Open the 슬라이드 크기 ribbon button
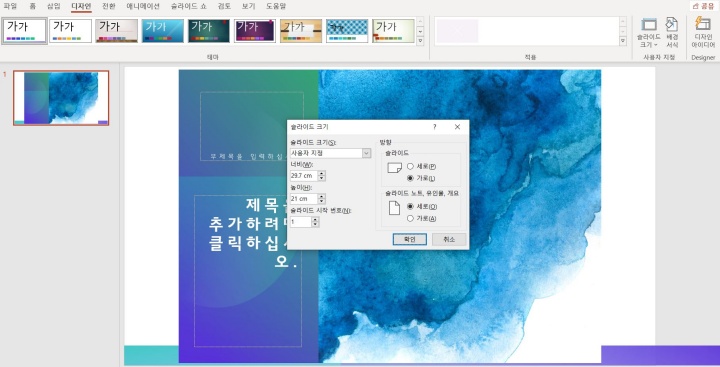This screenshot has width=720, height=367. tap(648, 33)
